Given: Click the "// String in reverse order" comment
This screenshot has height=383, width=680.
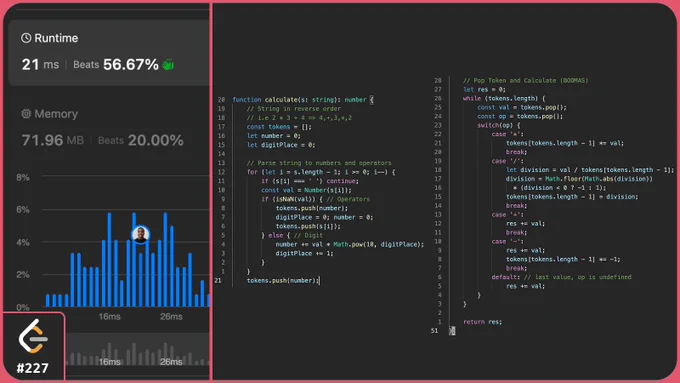Looking at the screenshot, I should (x=294, y=109).
